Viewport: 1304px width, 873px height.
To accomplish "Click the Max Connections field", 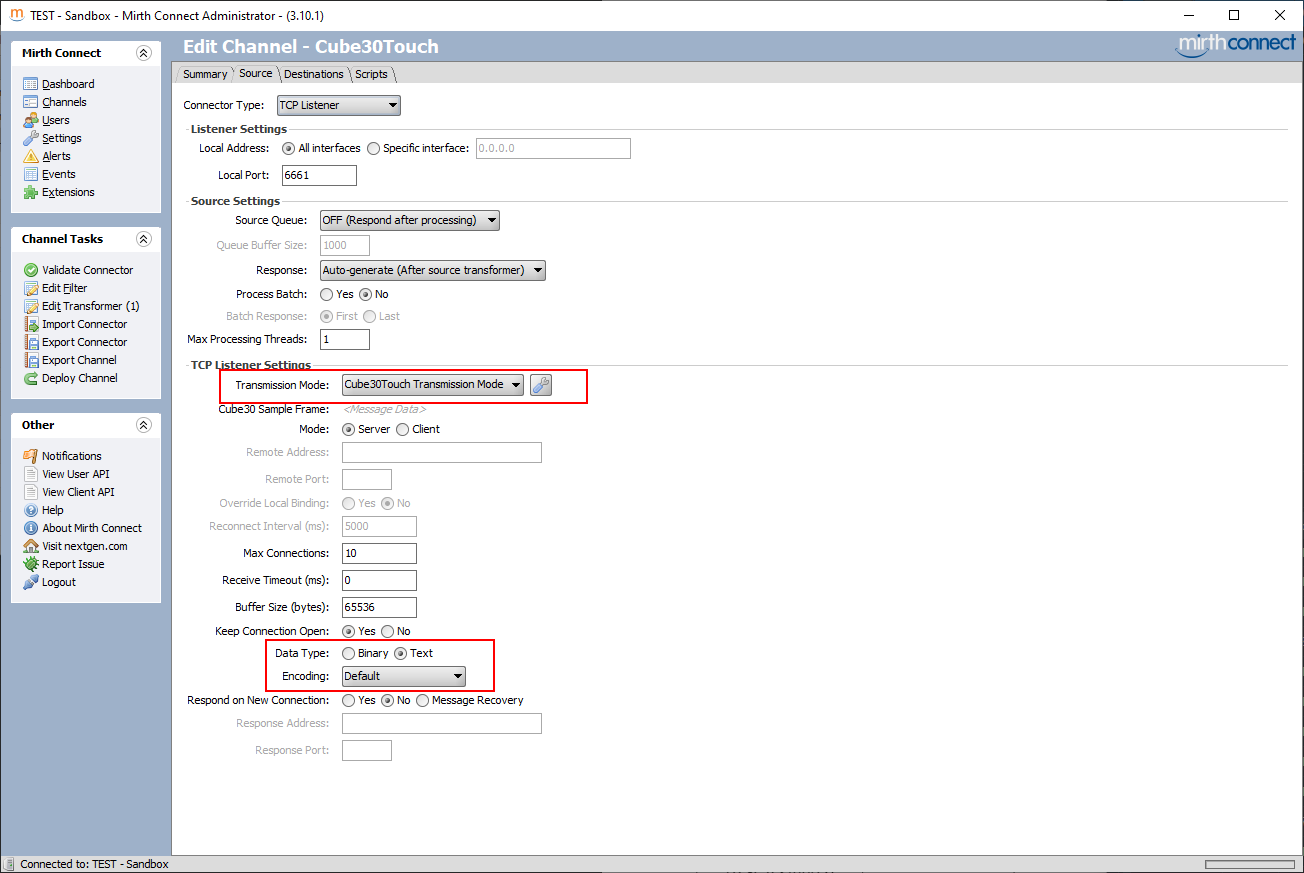I will 379,553.
